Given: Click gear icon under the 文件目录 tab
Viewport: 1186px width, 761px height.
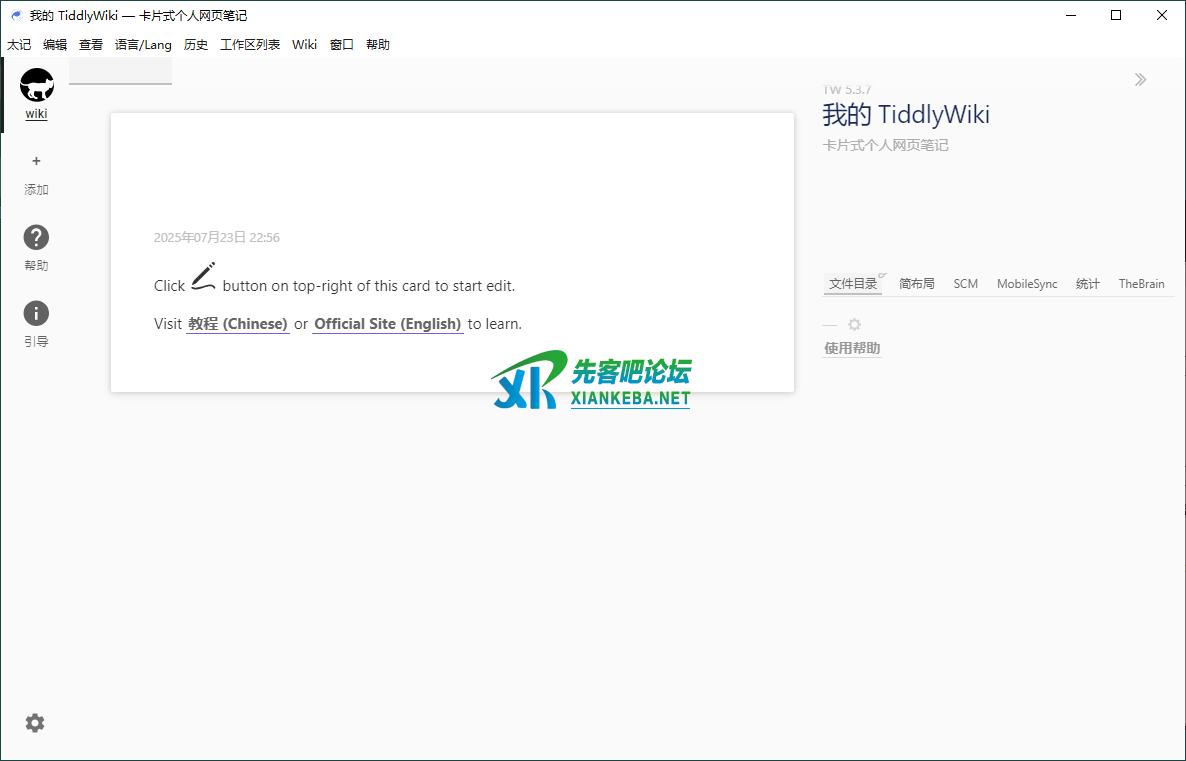Looking at the screenshot, I should [x=854, y=325].
